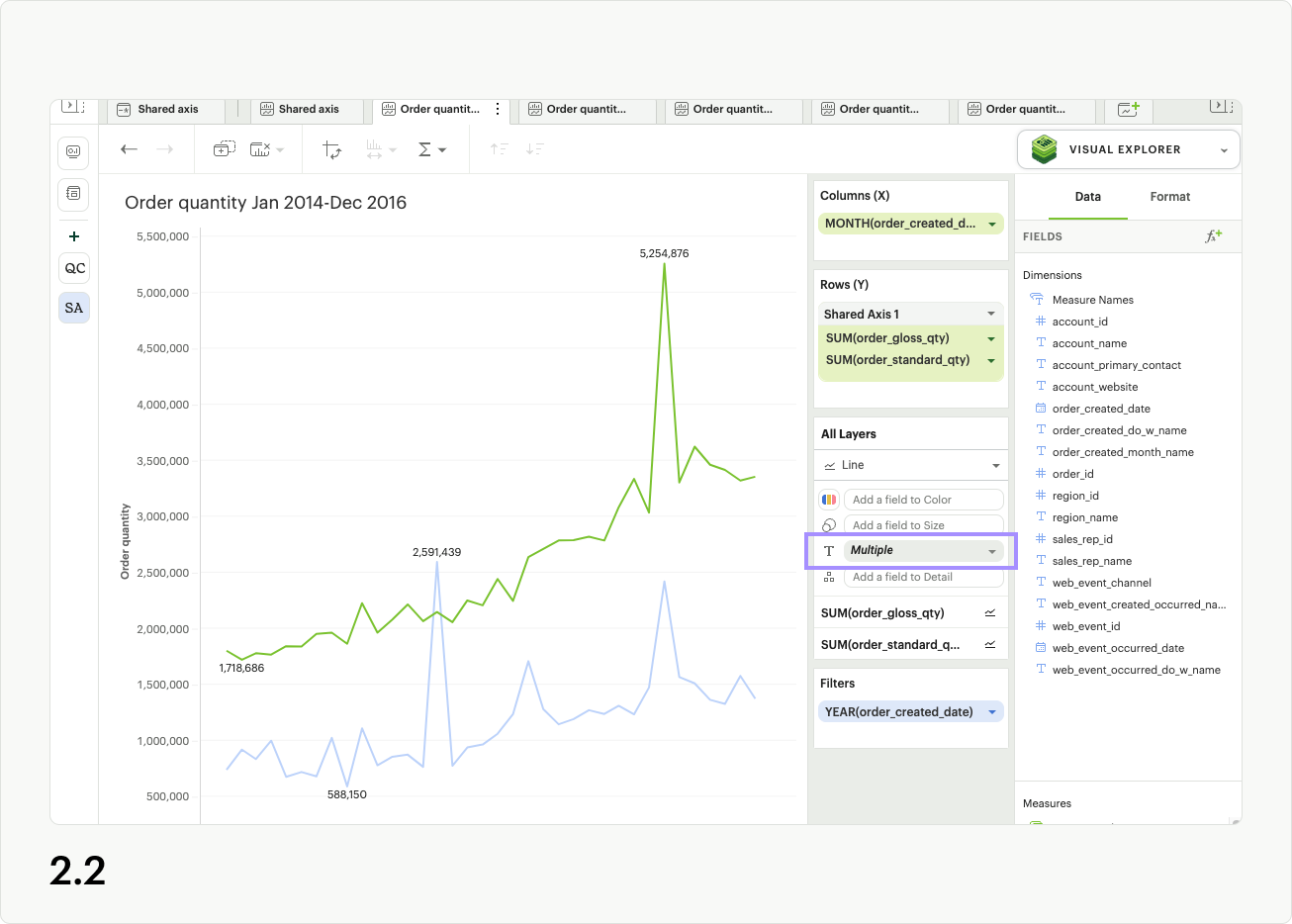
Task: Click the Color palette swatch icon
Action: 829,500
